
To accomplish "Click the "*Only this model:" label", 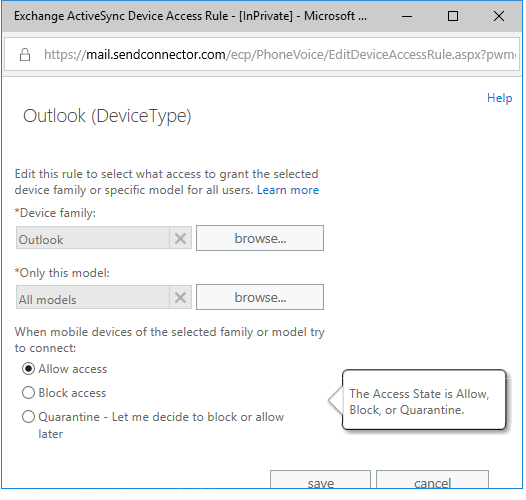I will [62, 273].
